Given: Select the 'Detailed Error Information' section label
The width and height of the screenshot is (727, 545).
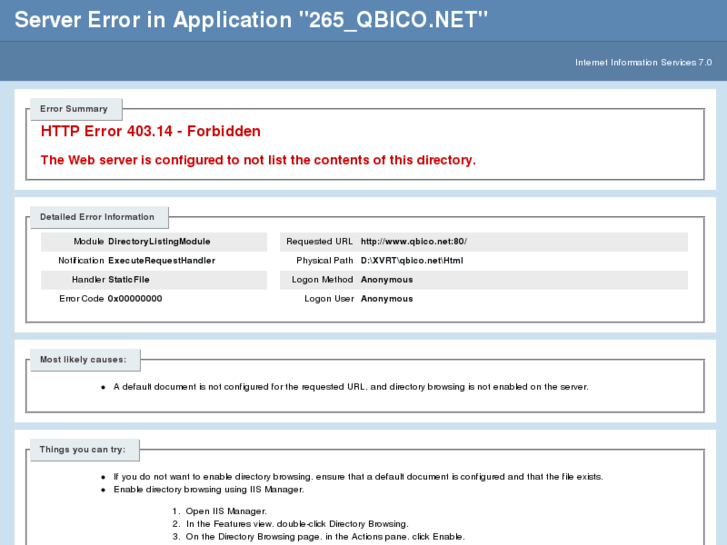Looking at the screenshot, I should (x=97, y=217).
